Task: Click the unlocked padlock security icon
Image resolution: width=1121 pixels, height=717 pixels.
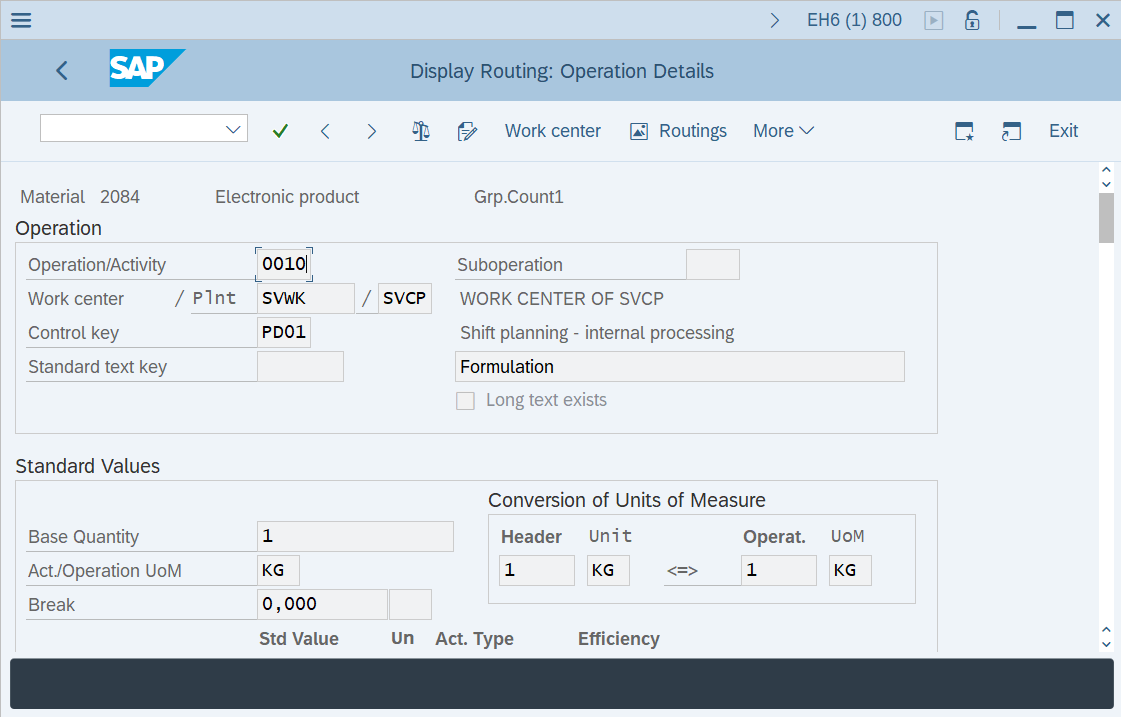Action: point(971,19)
